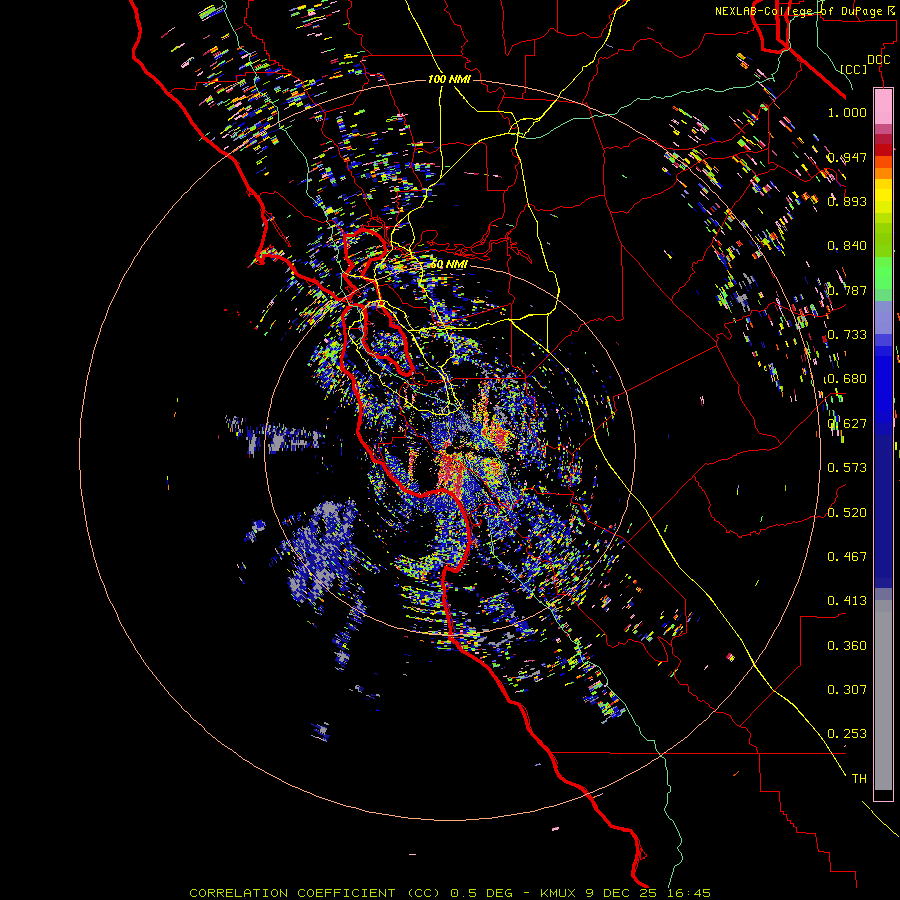Select the 0.360 legend value
Screen dimensions: 900x900
(x=847, y=646)
